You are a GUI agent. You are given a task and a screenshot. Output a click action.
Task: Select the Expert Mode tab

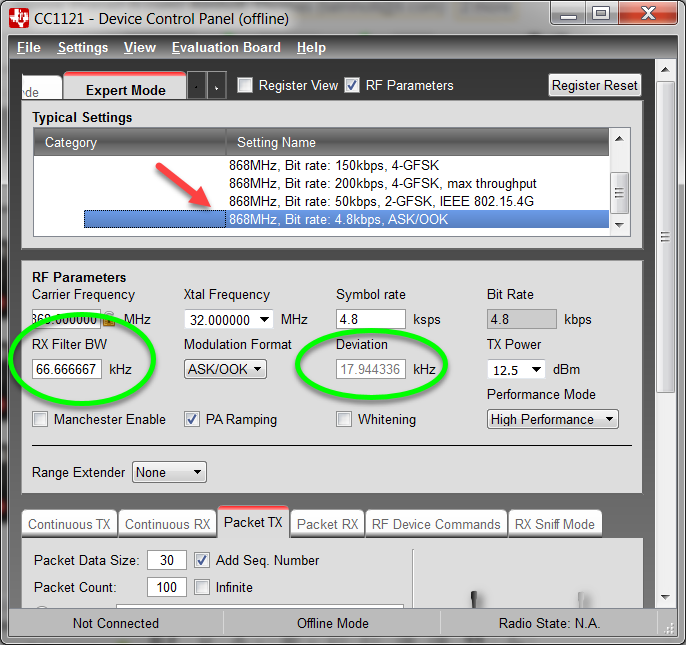[125, 87]
